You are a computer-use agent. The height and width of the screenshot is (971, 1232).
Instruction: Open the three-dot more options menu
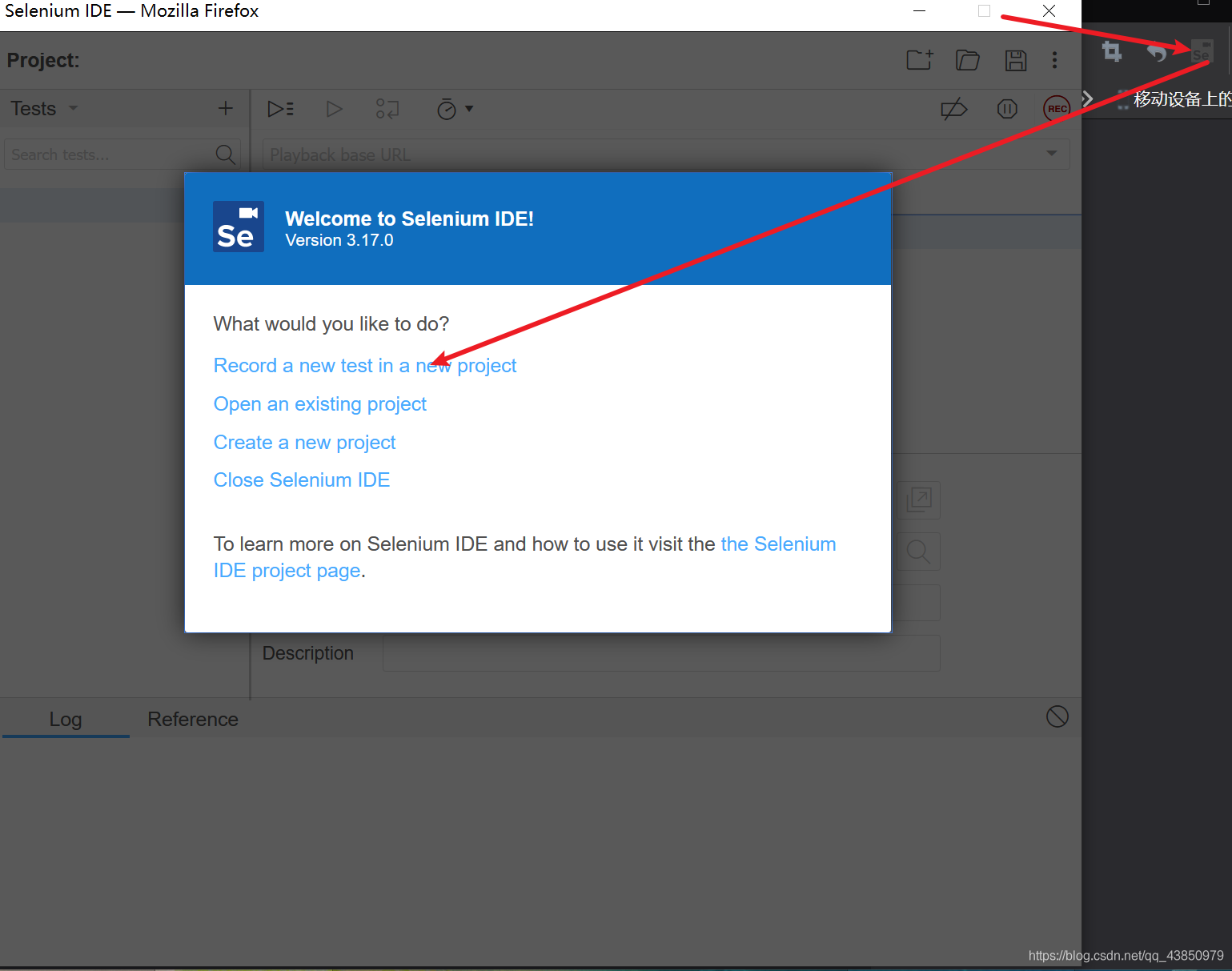(x=1054, y=60)
